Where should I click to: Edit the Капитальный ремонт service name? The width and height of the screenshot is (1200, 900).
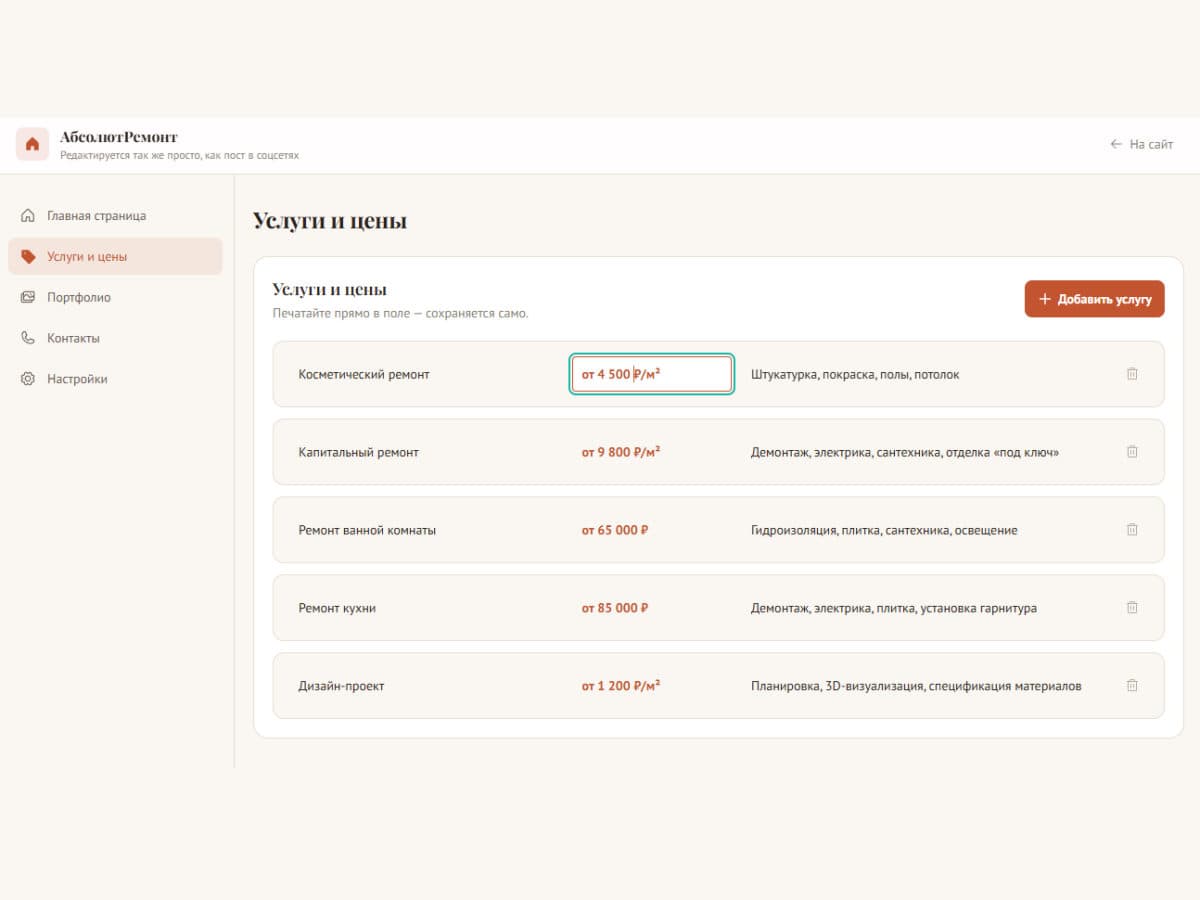coord(359,452)
